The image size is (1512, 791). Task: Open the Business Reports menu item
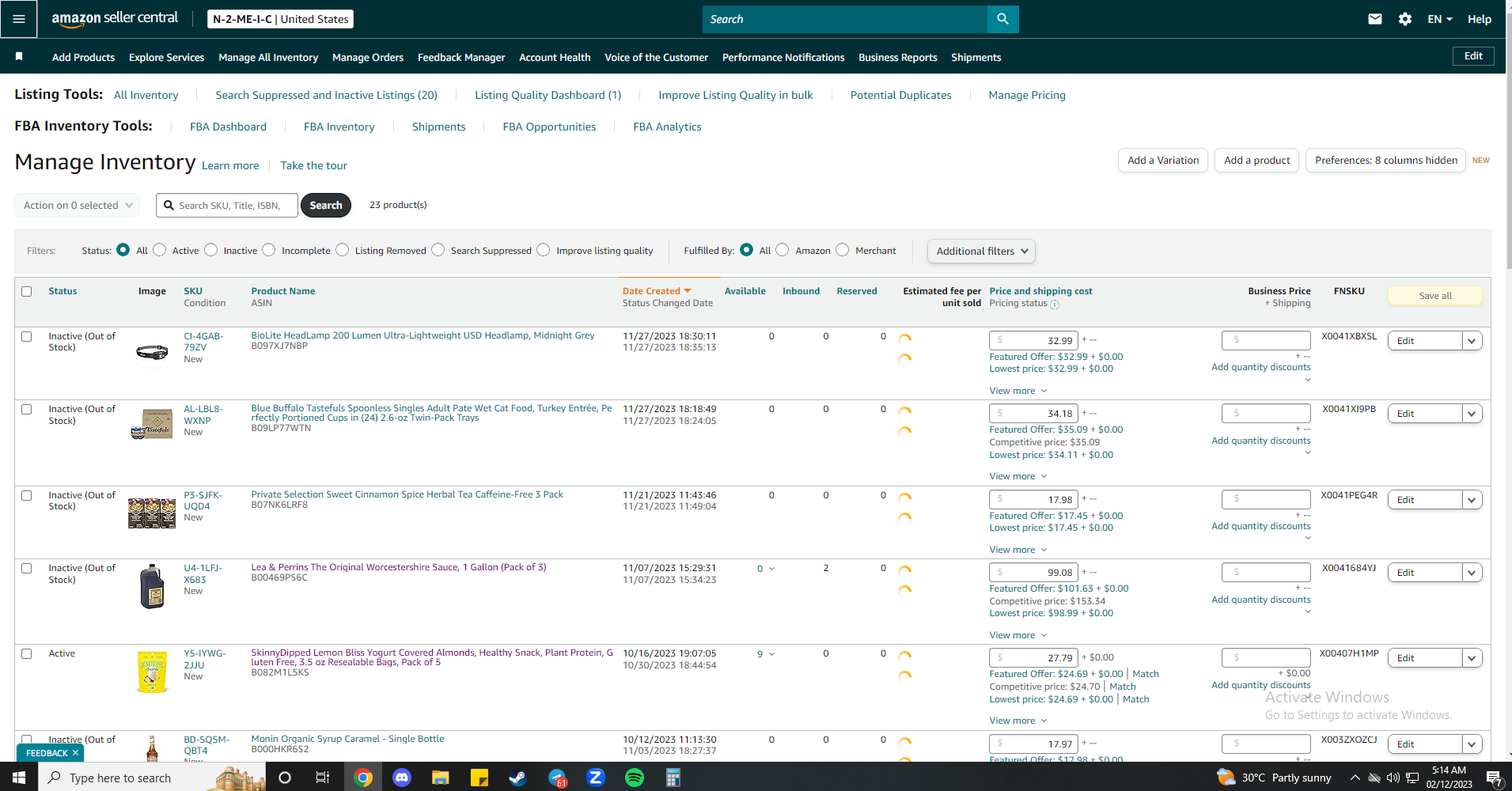[898, 57]
